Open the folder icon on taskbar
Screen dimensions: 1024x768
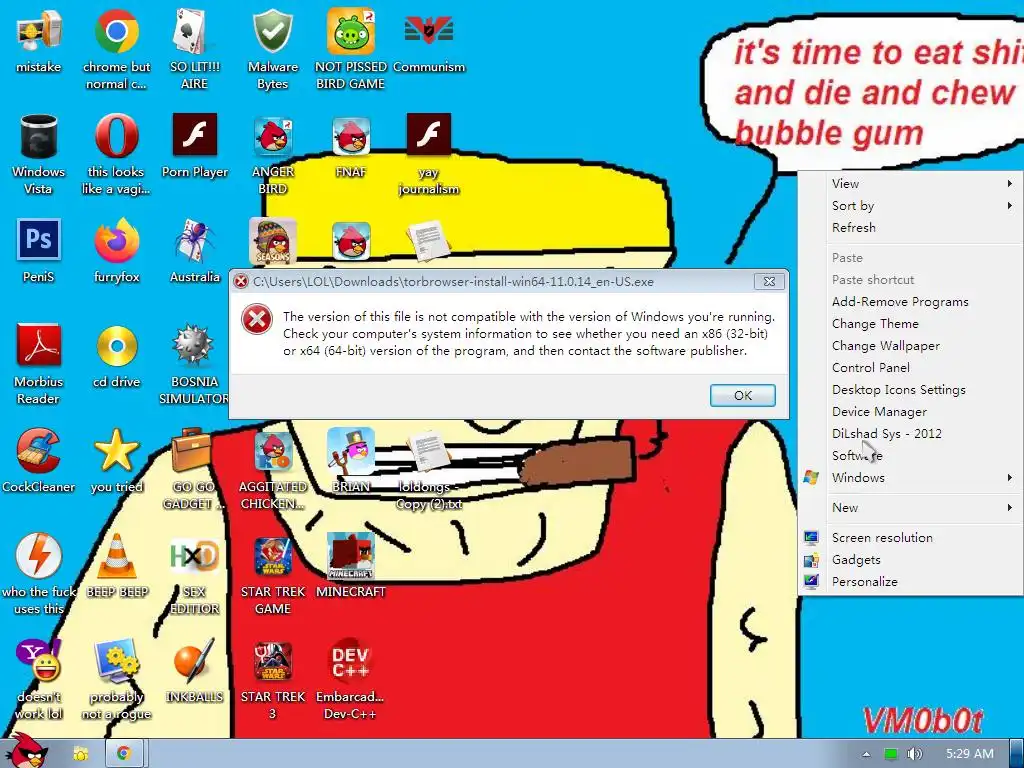click(x=80, y=754)
